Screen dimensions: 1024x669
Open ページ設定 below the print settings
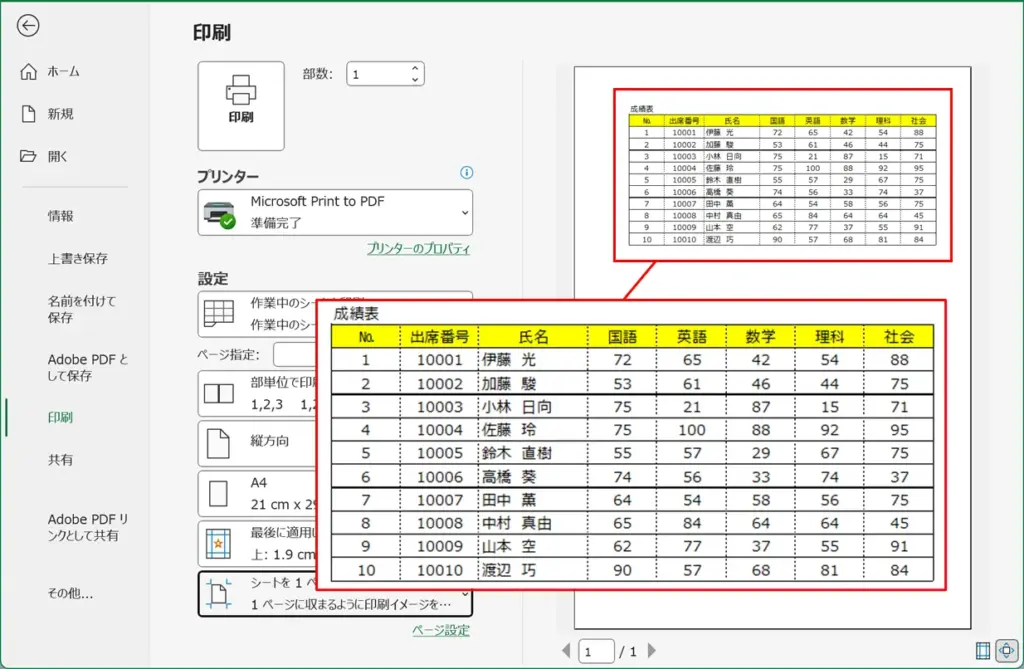[x=442, y=629]
